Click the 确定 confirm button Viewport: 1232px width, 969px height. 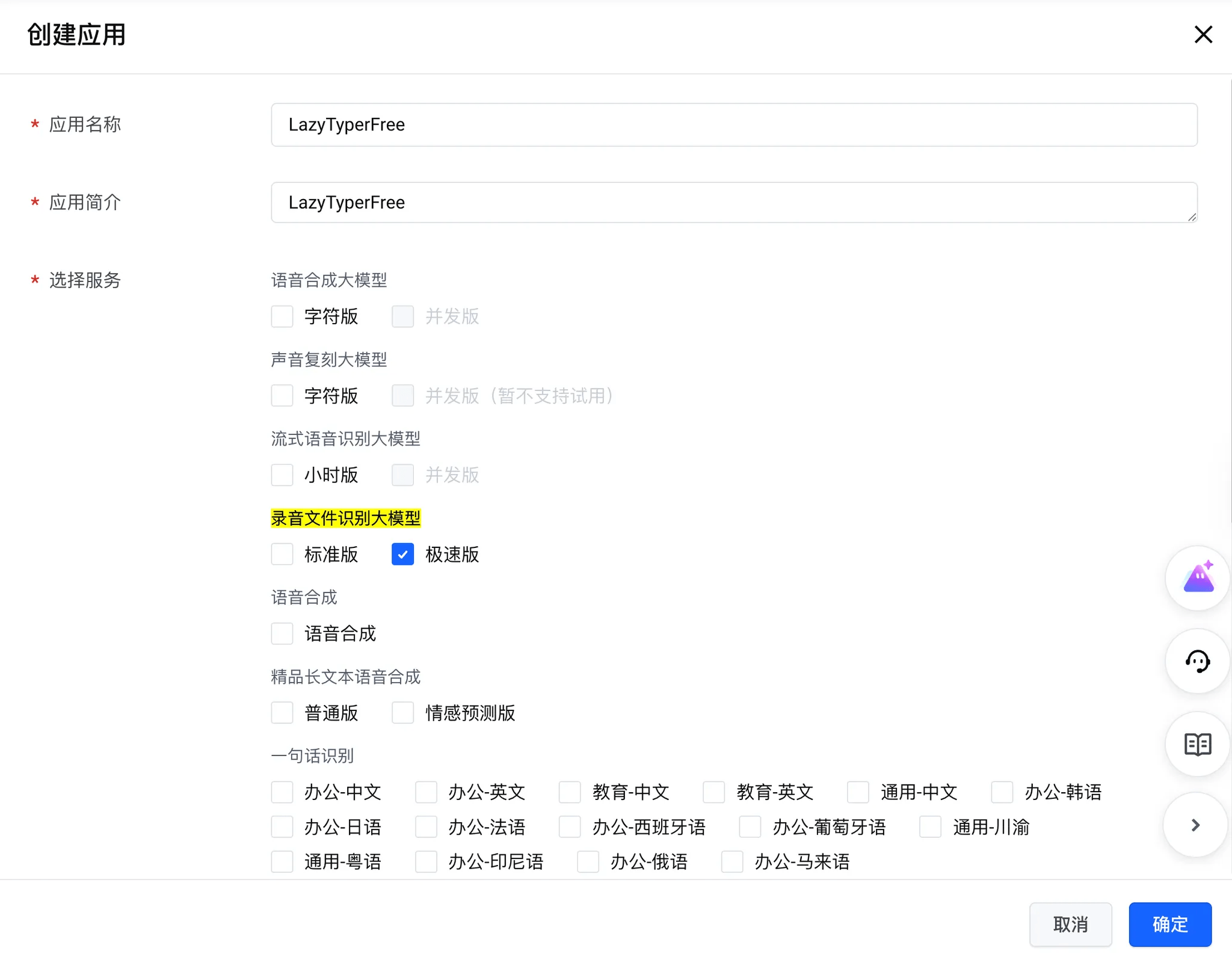click(1169, 924)
